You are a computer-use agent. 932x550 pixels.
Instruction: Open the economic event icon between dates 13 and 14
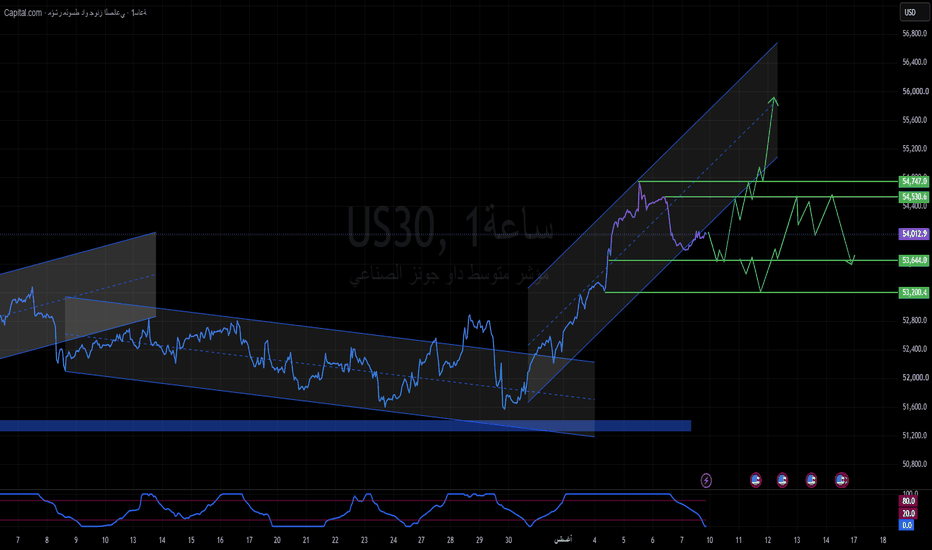coord(811,480)
